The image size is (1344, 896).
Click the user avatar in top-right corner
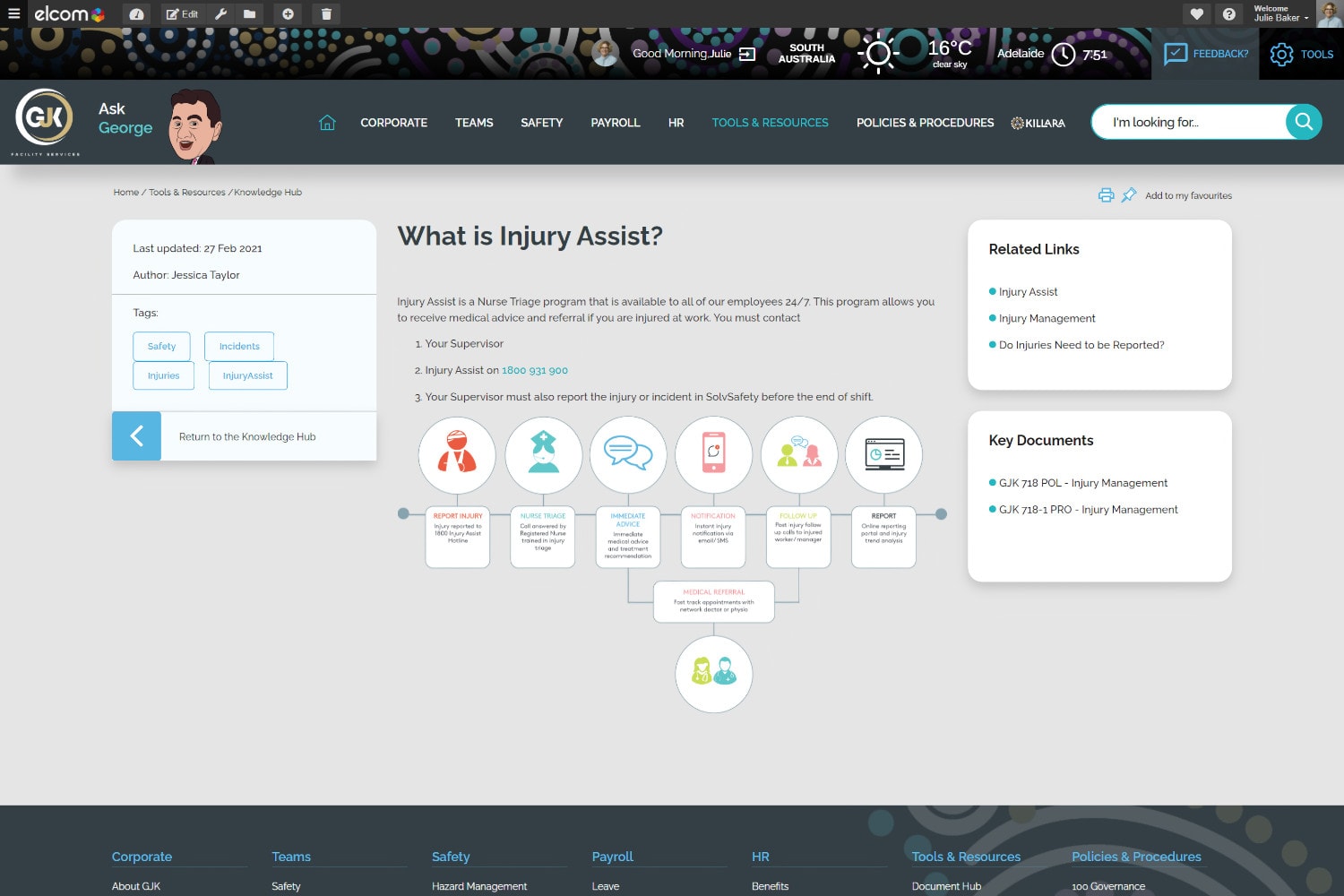coord(1329,13)
